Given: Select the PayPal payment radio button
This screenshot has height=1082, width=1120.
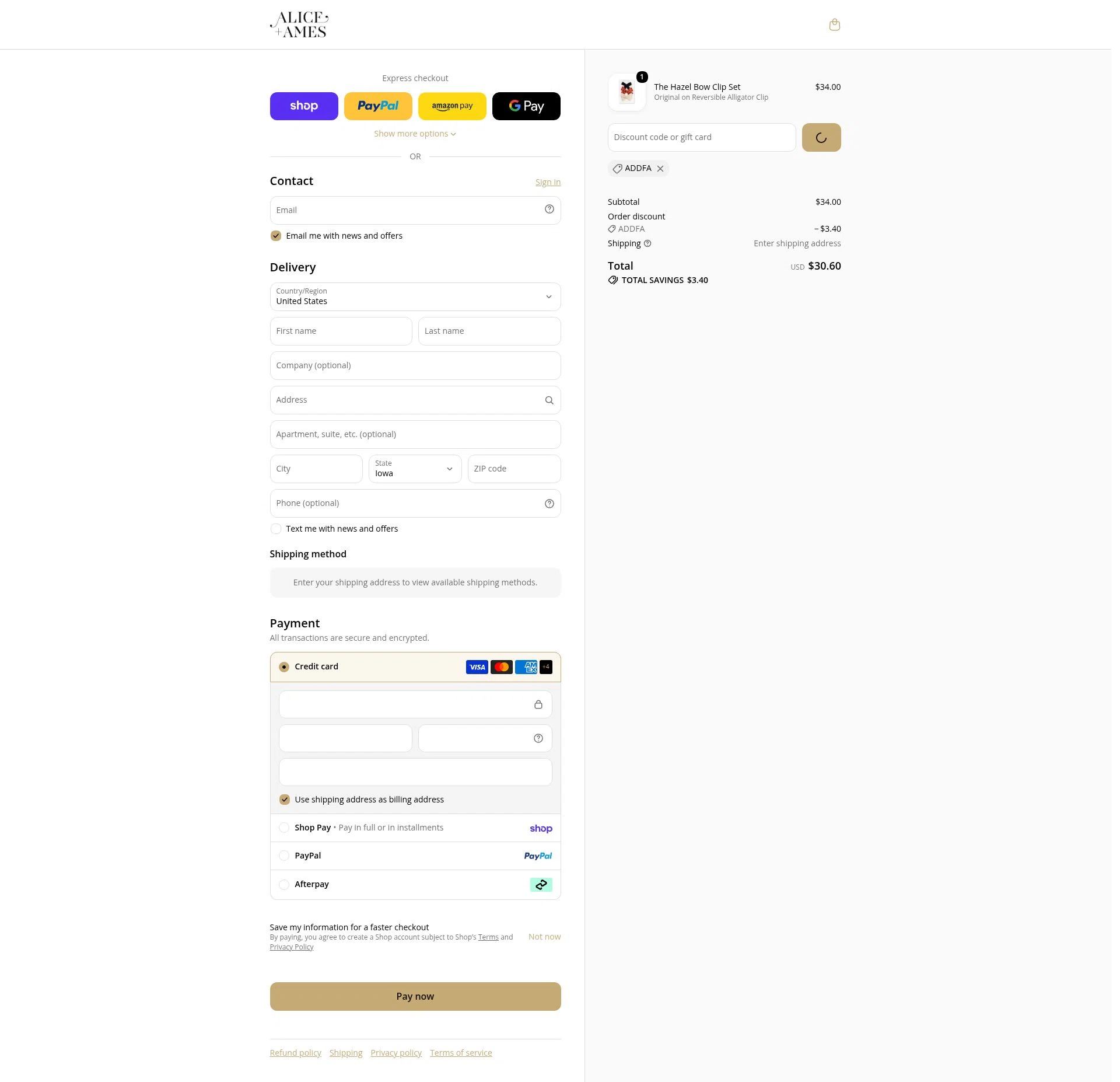Looking at the screenshot, I should pos(284,856).
